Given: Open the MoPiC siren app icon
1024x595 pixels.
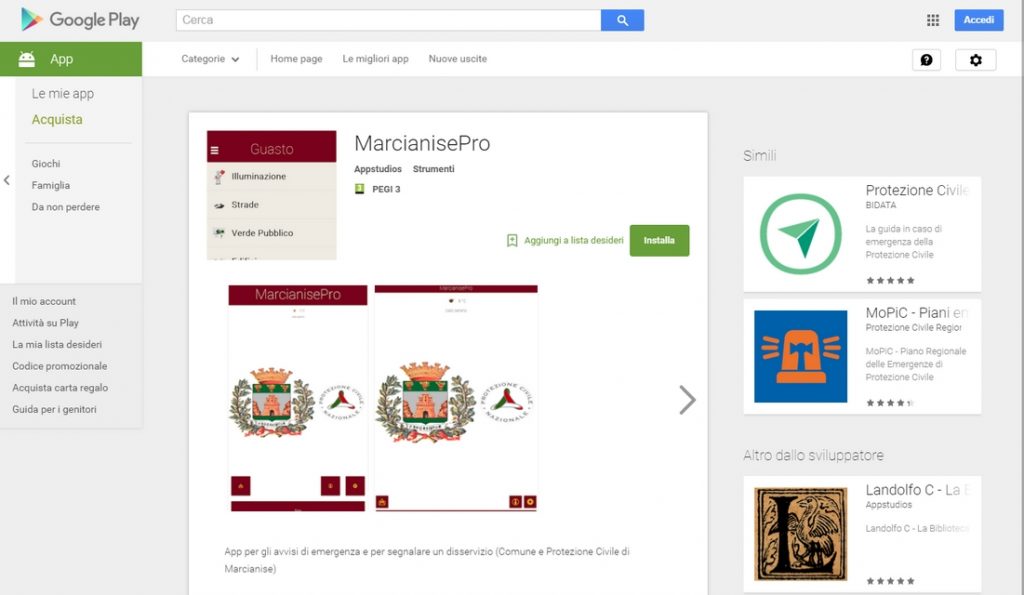Looking at the screenshot, I should [801, 357].
